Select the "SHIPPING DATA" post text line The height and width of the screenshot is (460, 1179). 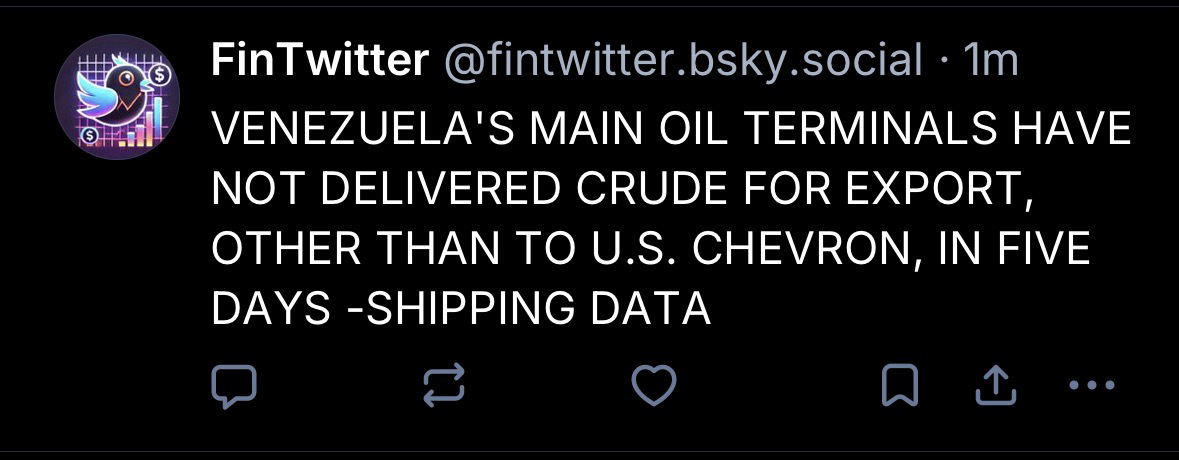coord(460,310)
